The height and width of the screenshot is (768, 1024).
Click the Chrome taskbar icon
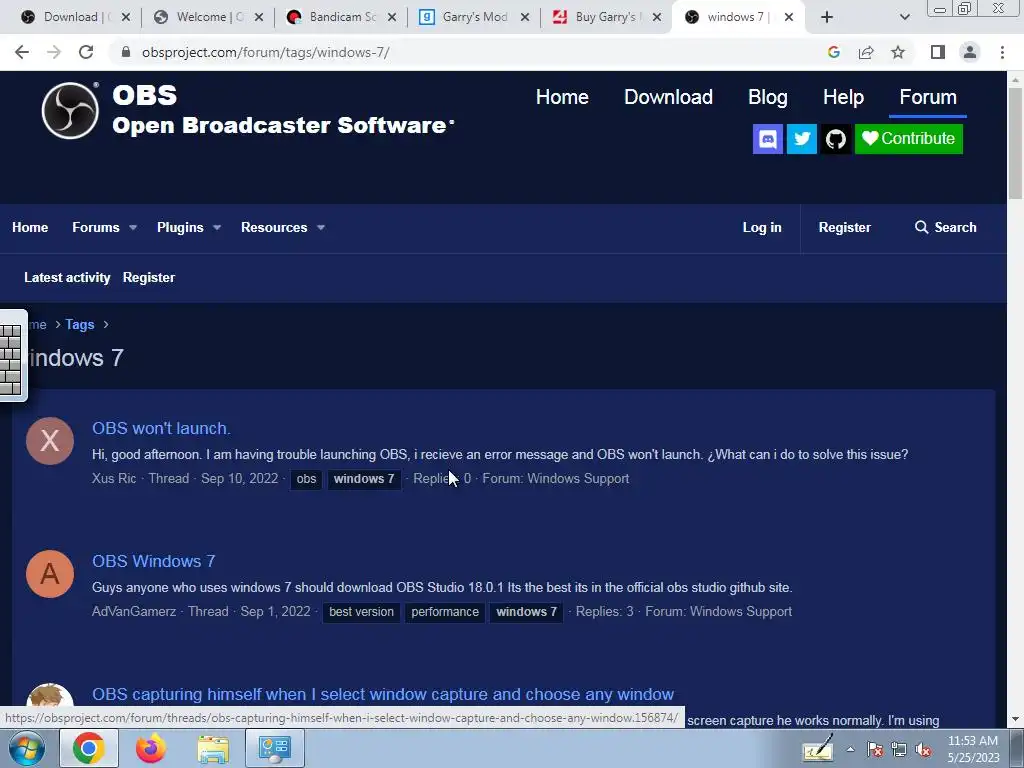pos(89,748)
